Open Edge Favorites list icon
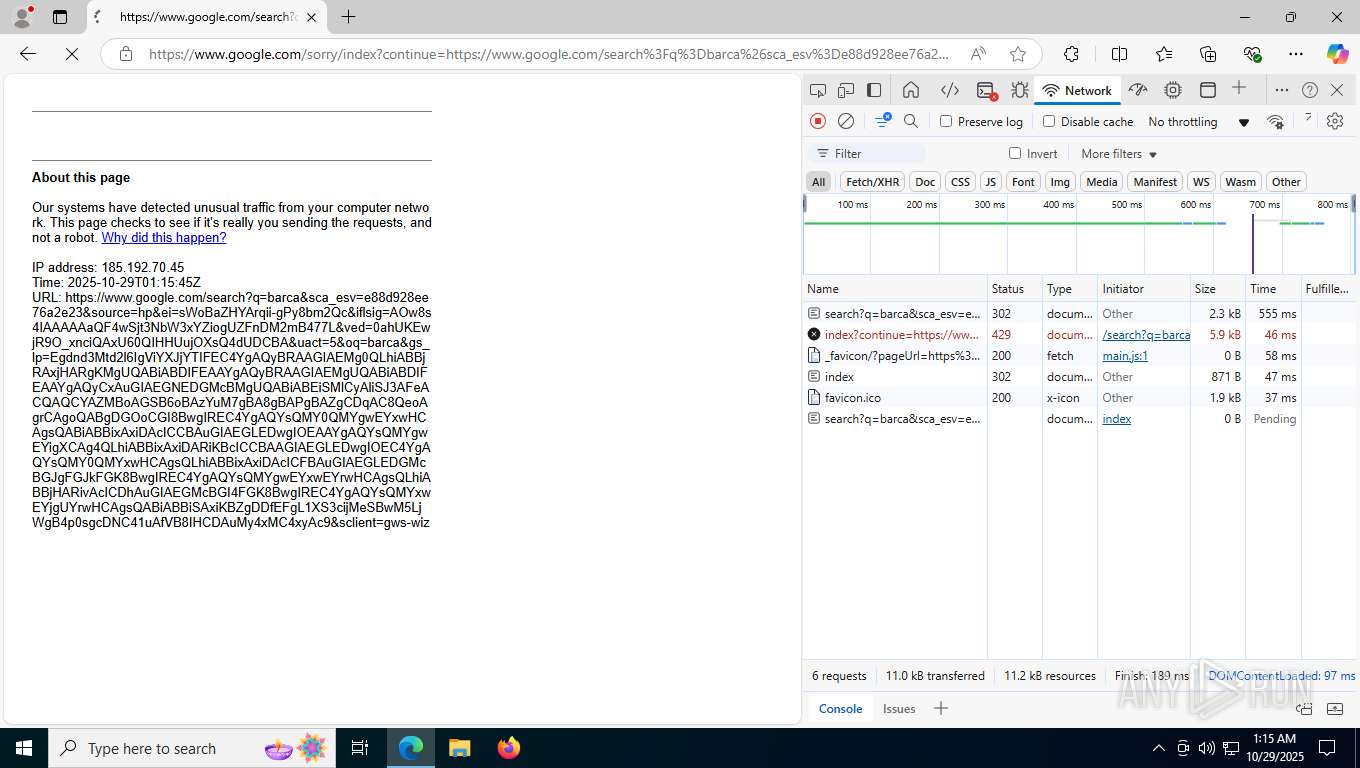The image size is (1360, 768). pos(1164,54)
